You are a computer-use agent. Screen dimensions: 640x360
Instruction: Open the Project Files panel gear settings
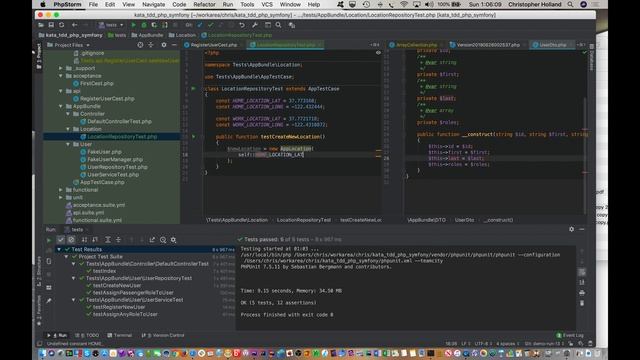[164, 45]
